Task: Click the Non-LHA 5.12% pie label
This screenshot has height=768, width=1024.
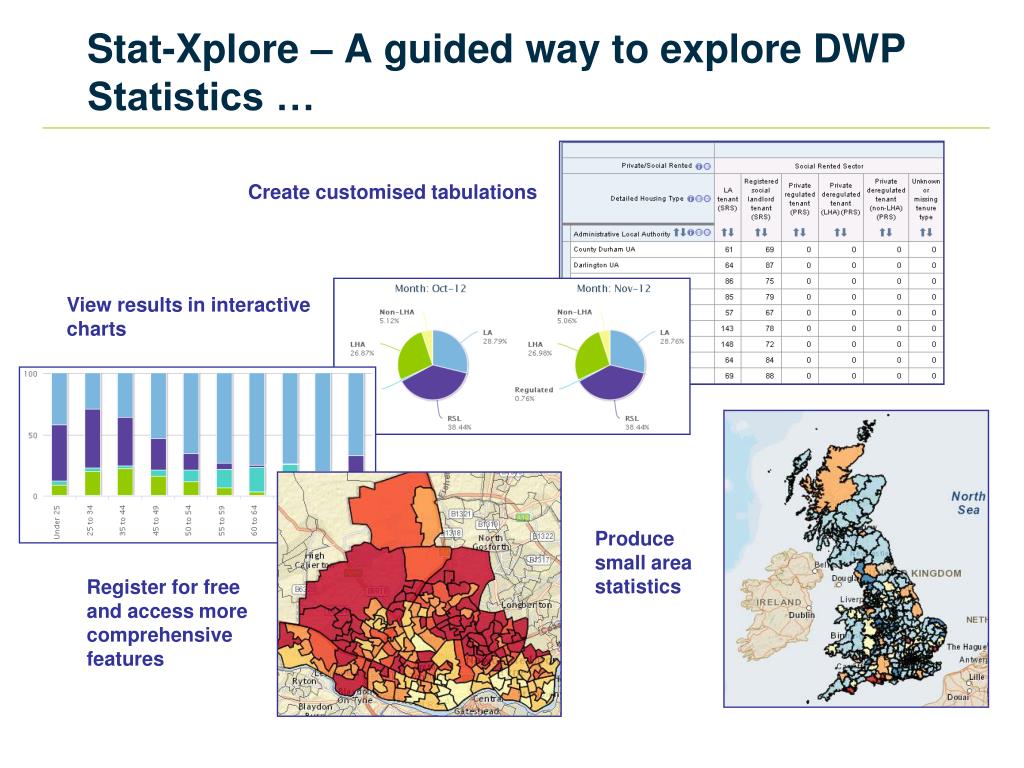Action: [x=396, y=316]
